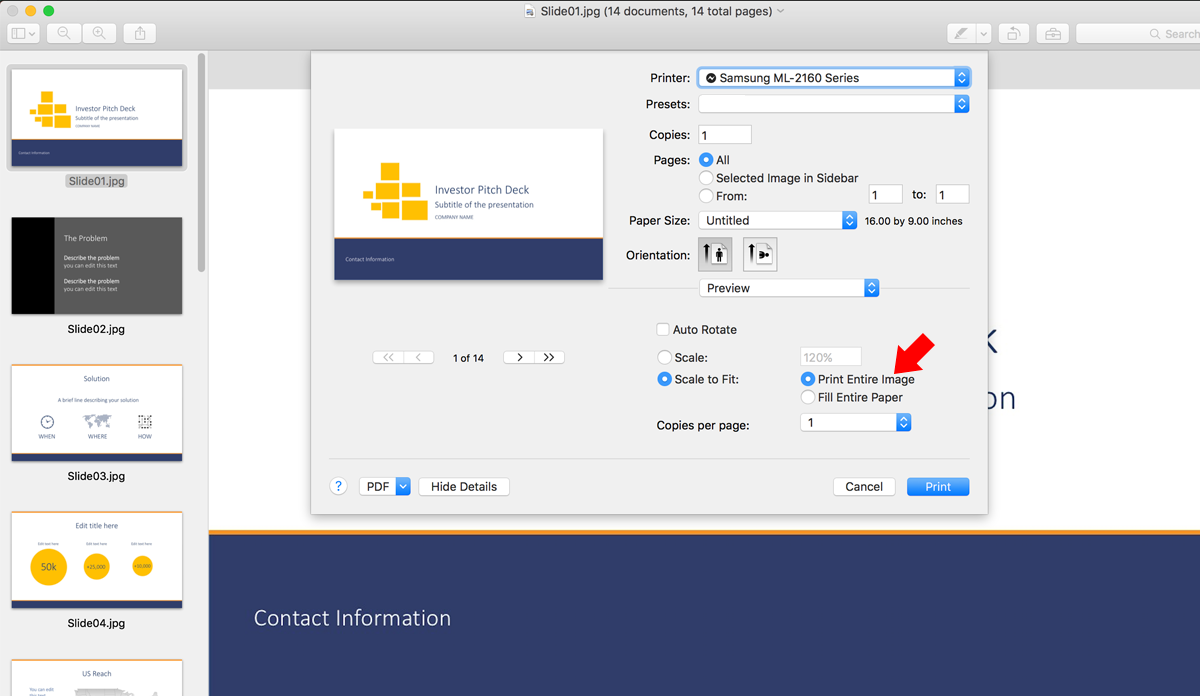Select the All pages radio button
This screenshot has height=696, width=1200.
click(707, 160)
